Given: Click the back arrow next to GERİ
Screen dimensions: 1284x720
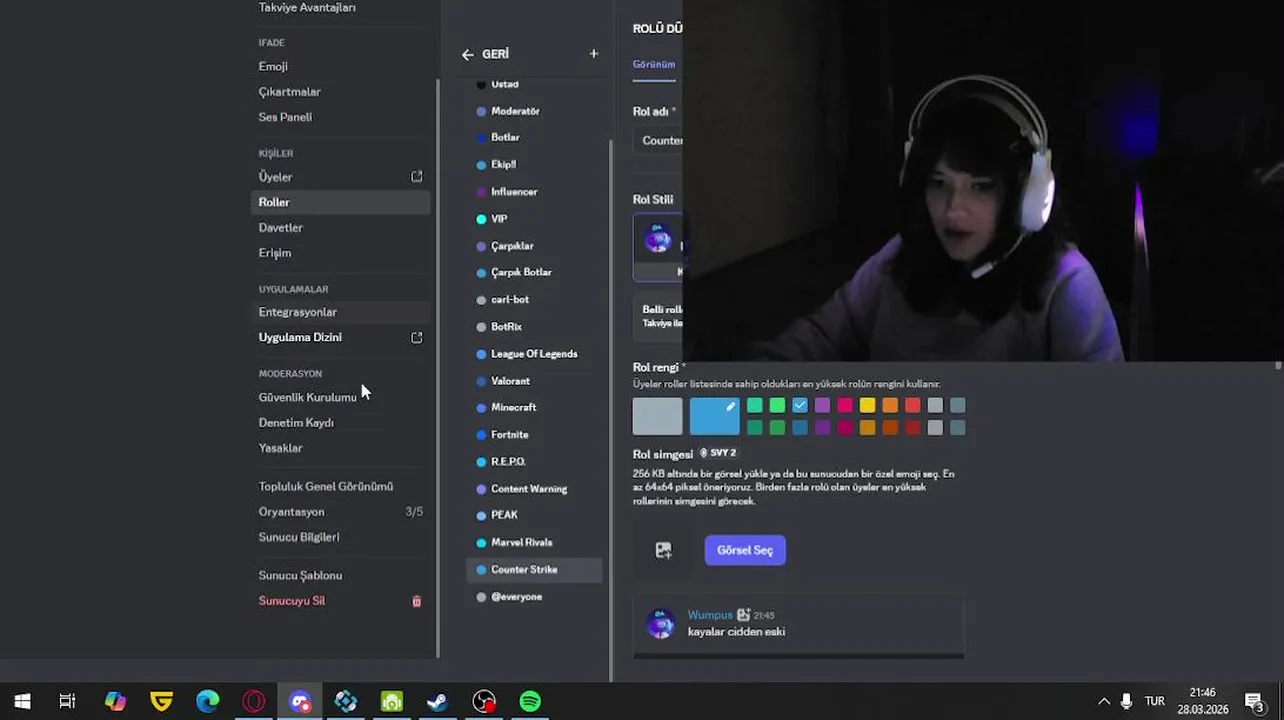Looking at the screenshot, I should (x=468, y=55).
